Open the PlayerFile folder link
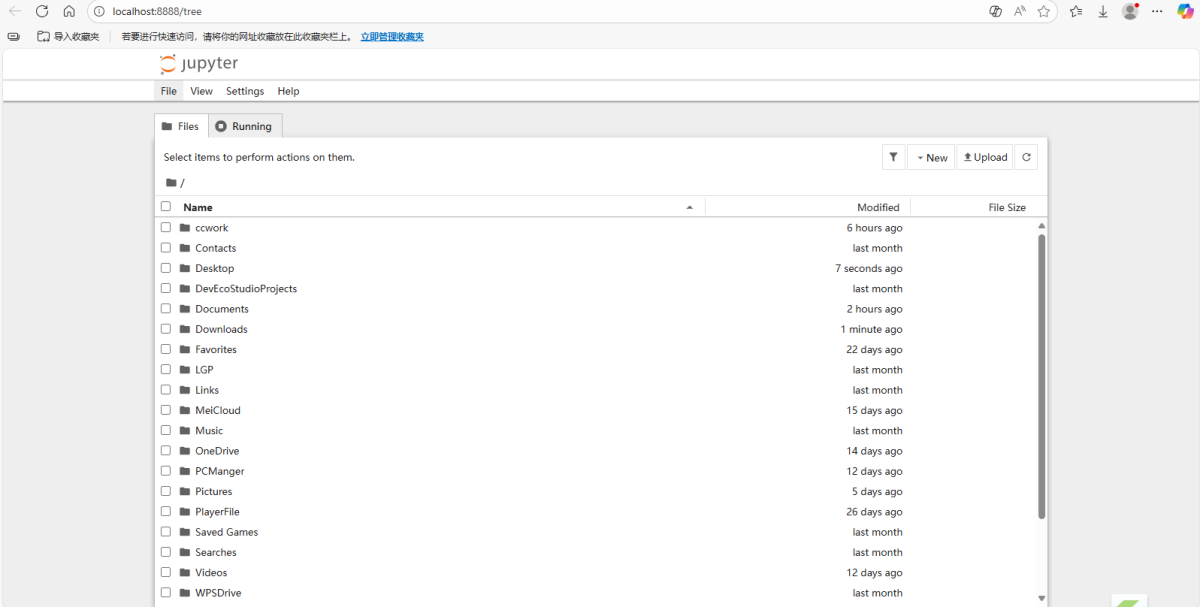 pyautogui.click(x=217, y=512)
